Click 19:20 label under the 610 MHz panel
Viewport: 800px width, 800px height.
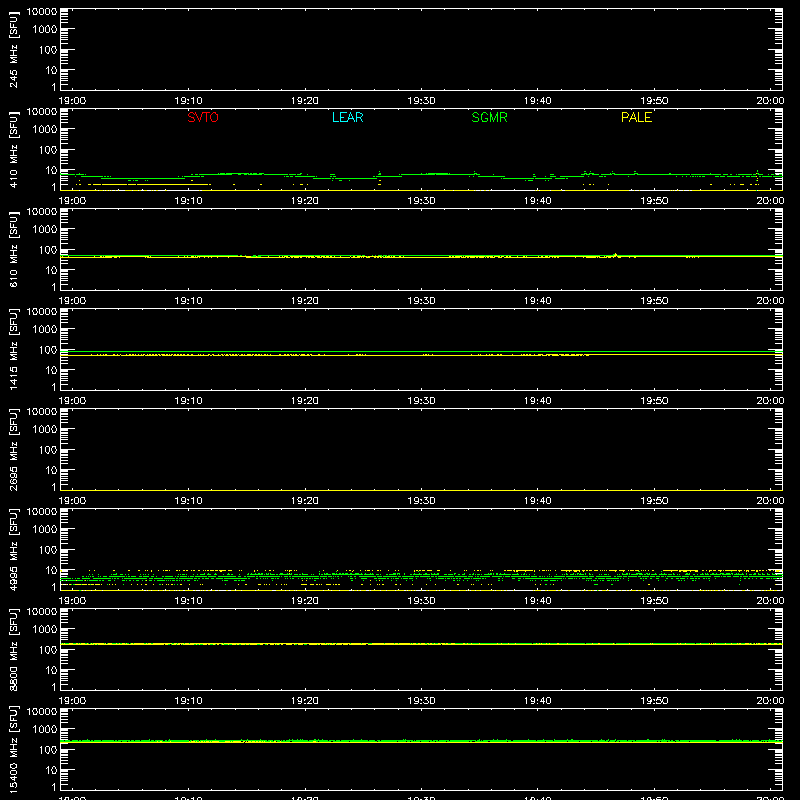305,301
